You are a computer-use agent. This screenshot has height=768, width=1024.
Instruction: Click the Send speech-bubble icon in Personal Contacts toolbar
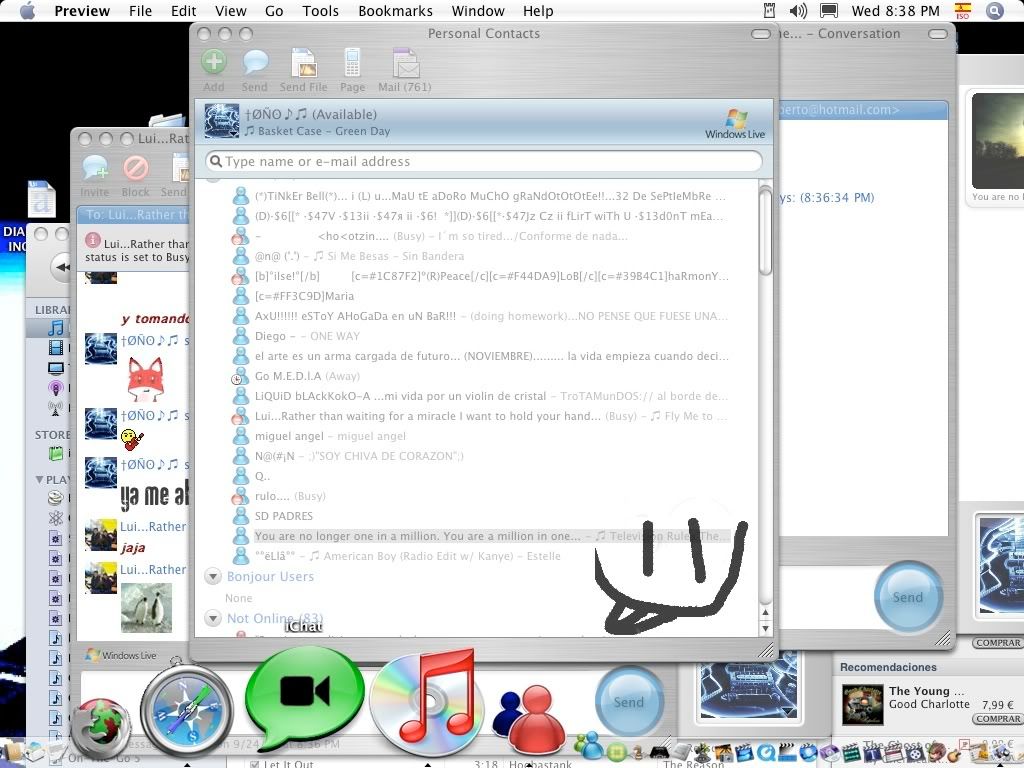pos(255,62)
